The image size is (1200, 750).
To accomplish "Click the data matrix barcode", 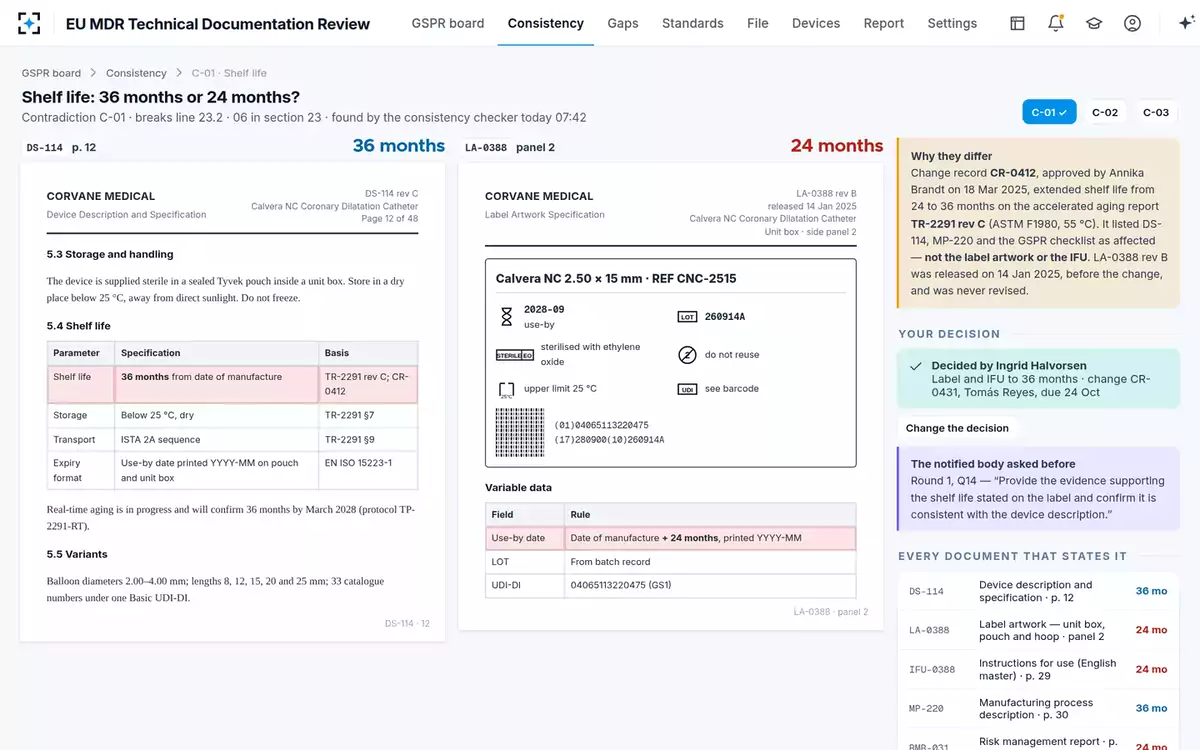I will [521, 432].
